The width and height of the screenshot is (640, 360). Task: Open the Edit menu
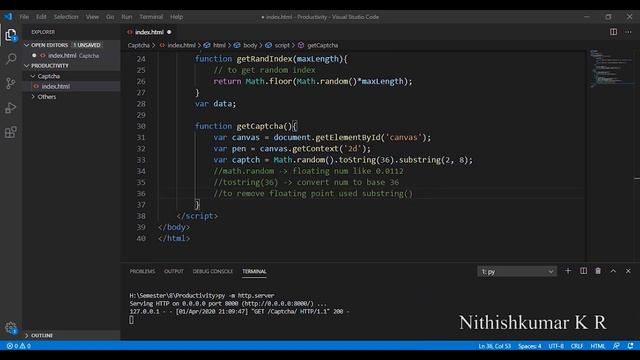coord(41,17)
